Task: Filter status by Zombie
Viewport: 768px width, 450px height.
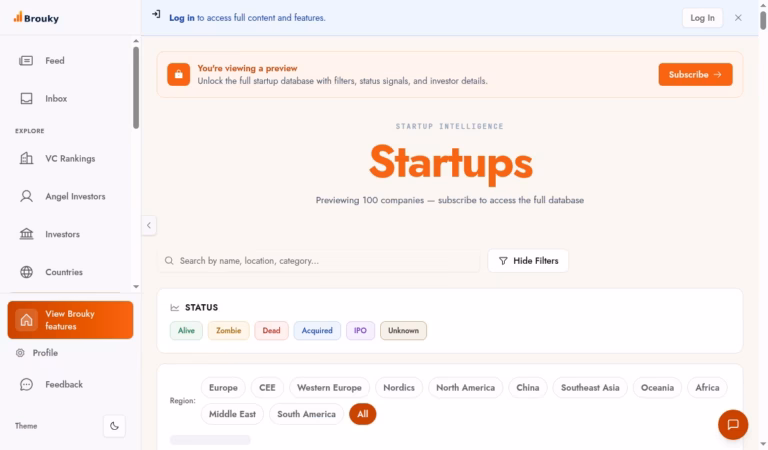Action: pyautogui.click(x=229, y=331)
